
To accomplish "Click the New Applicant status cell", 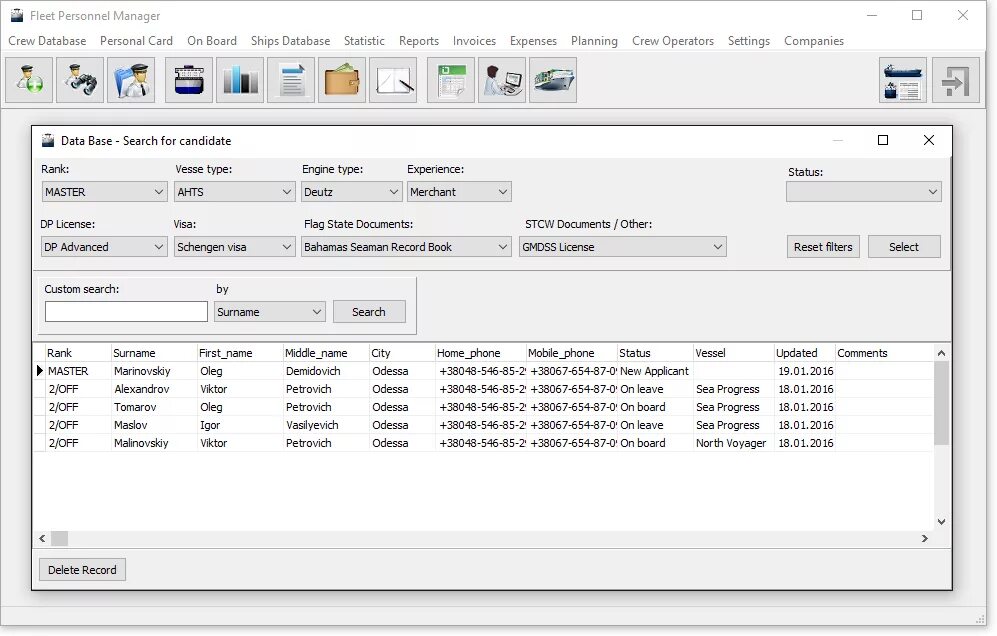I will coord(656,371).
